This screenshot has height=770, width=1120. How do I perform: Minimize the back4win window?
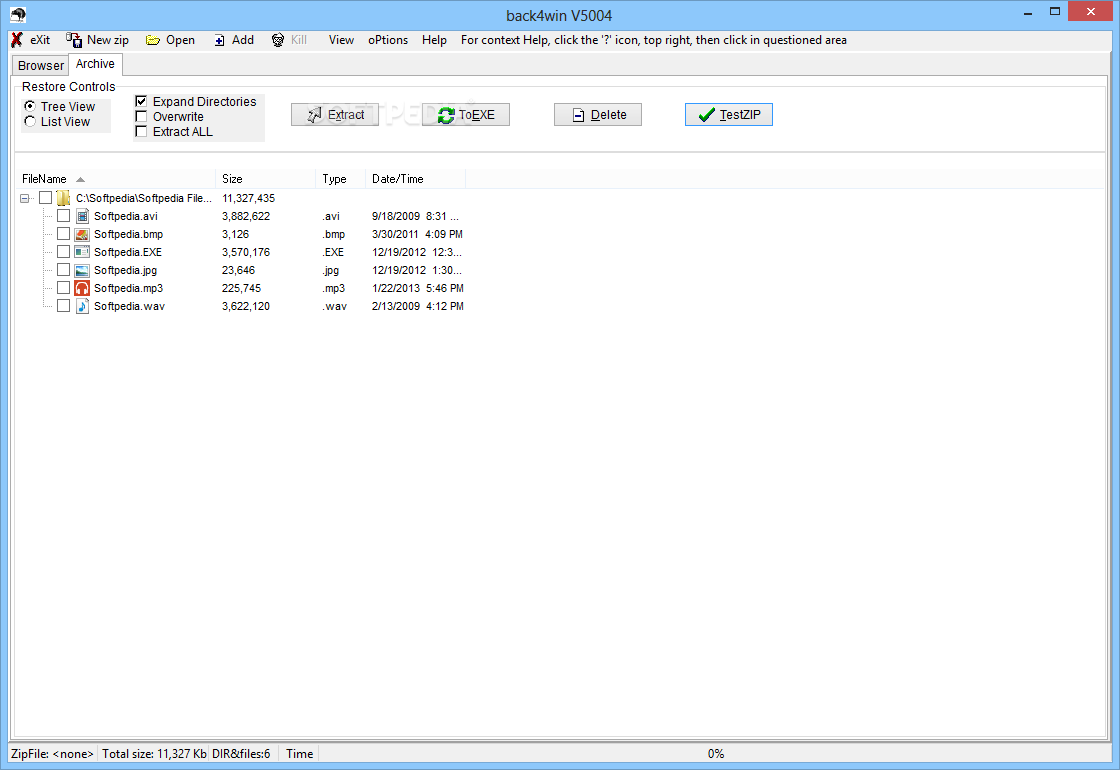(x=1028, y=12)
